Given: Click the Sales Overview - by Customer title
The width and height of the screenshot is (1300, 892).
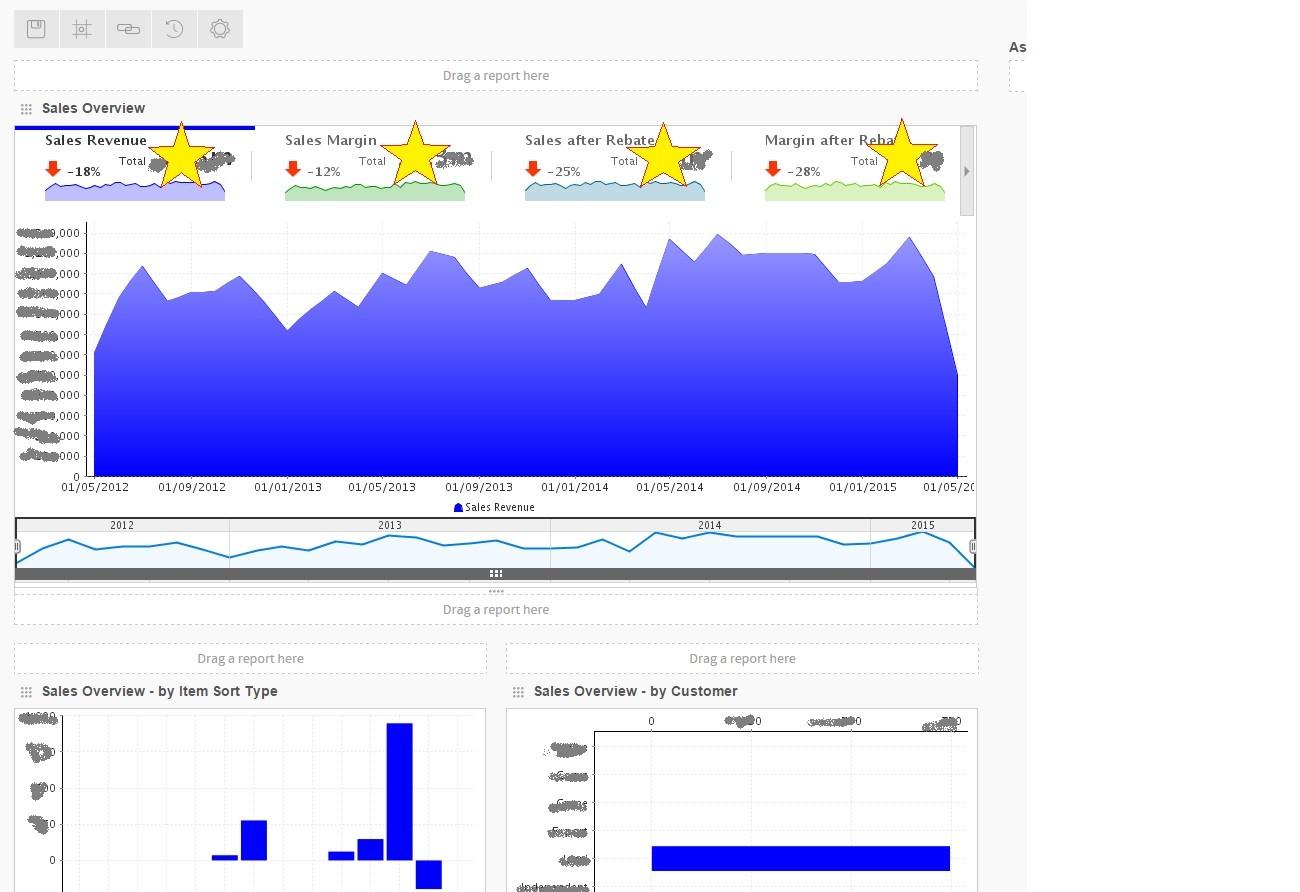Looking at the screenshot, I should (636, 691).
